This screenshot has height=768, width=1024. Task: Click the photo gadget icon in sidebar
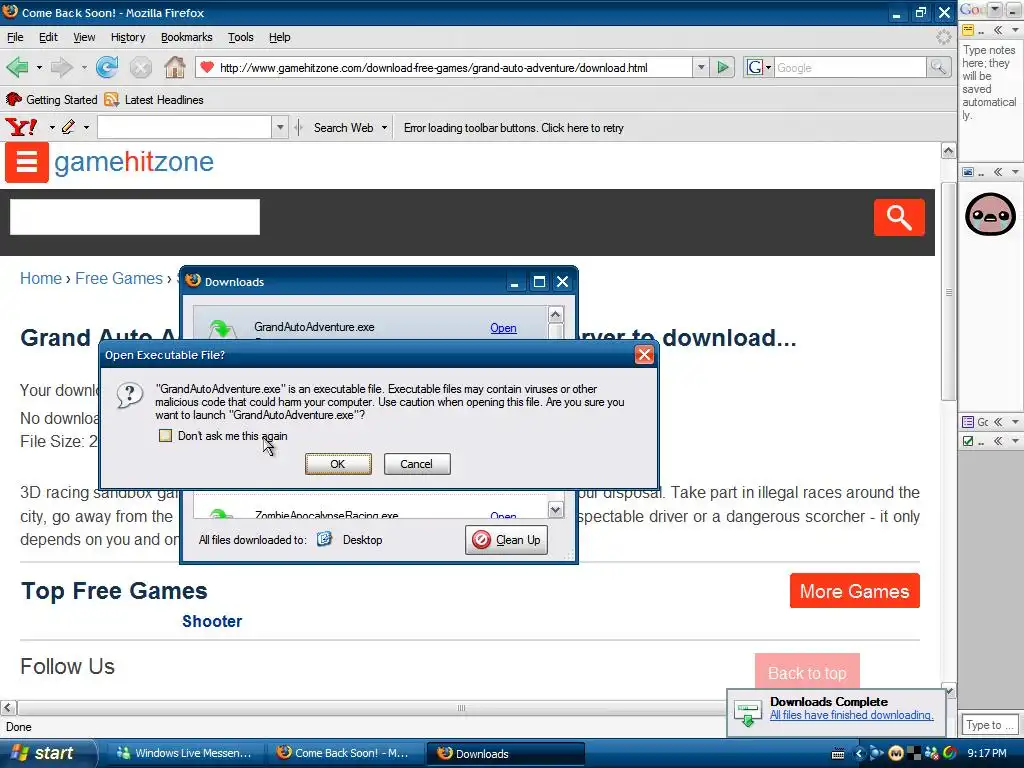[x=968, y=172]
